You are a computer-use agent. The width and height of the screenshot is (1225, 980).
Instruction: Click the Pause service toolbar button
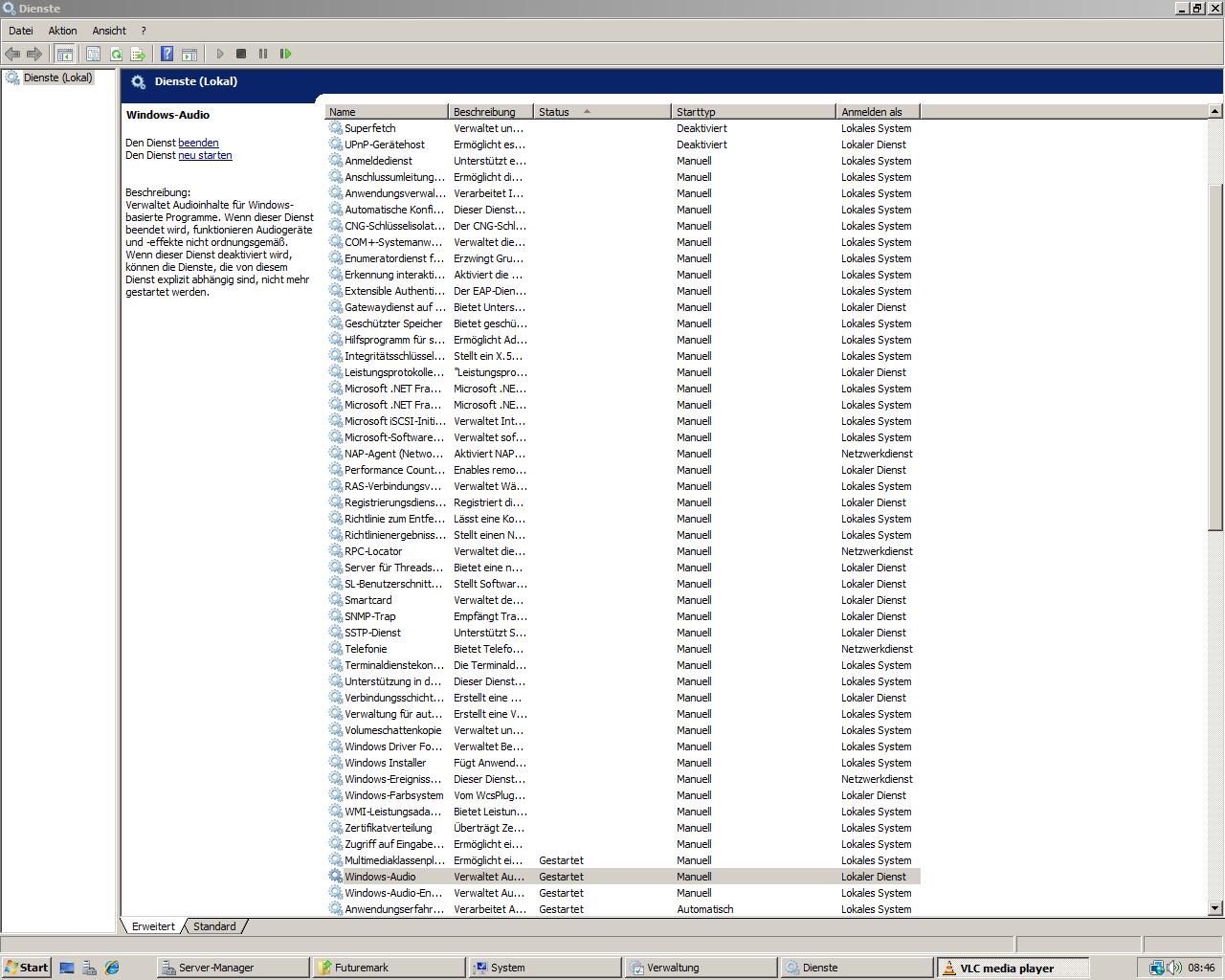[x=263, y=55]
